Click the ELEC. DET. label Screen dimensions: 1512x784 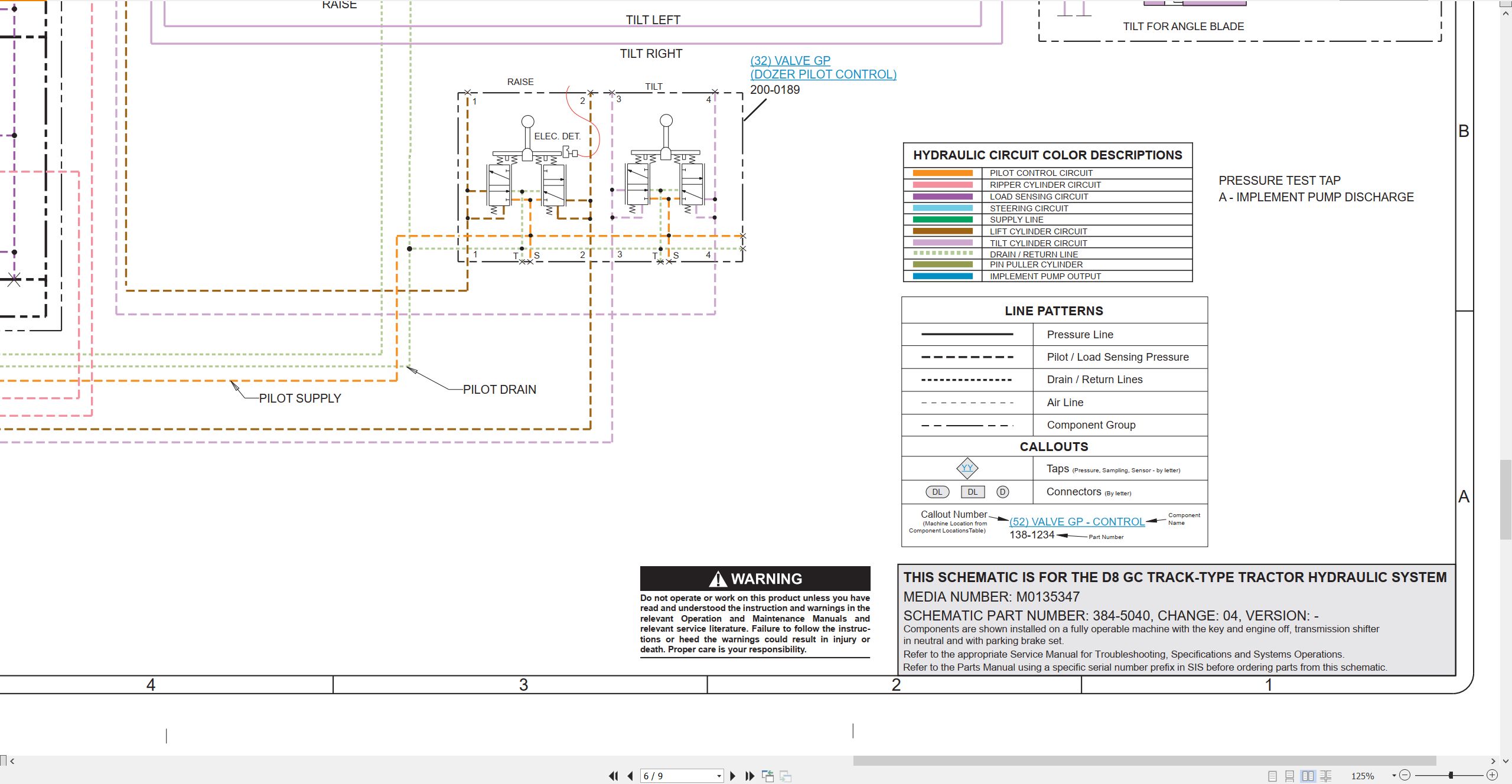(x=558, y=136)
